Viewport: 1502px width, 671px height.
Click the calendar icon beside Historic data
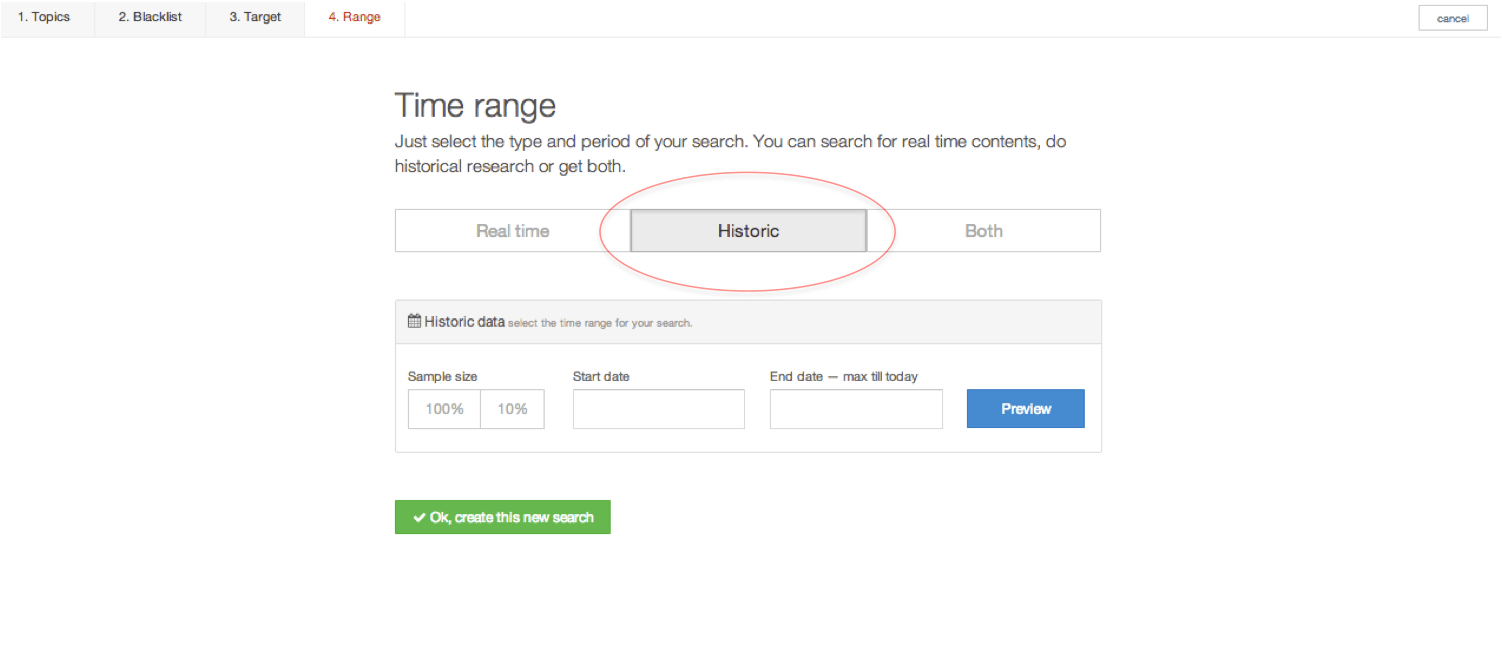tap(414, 322)
